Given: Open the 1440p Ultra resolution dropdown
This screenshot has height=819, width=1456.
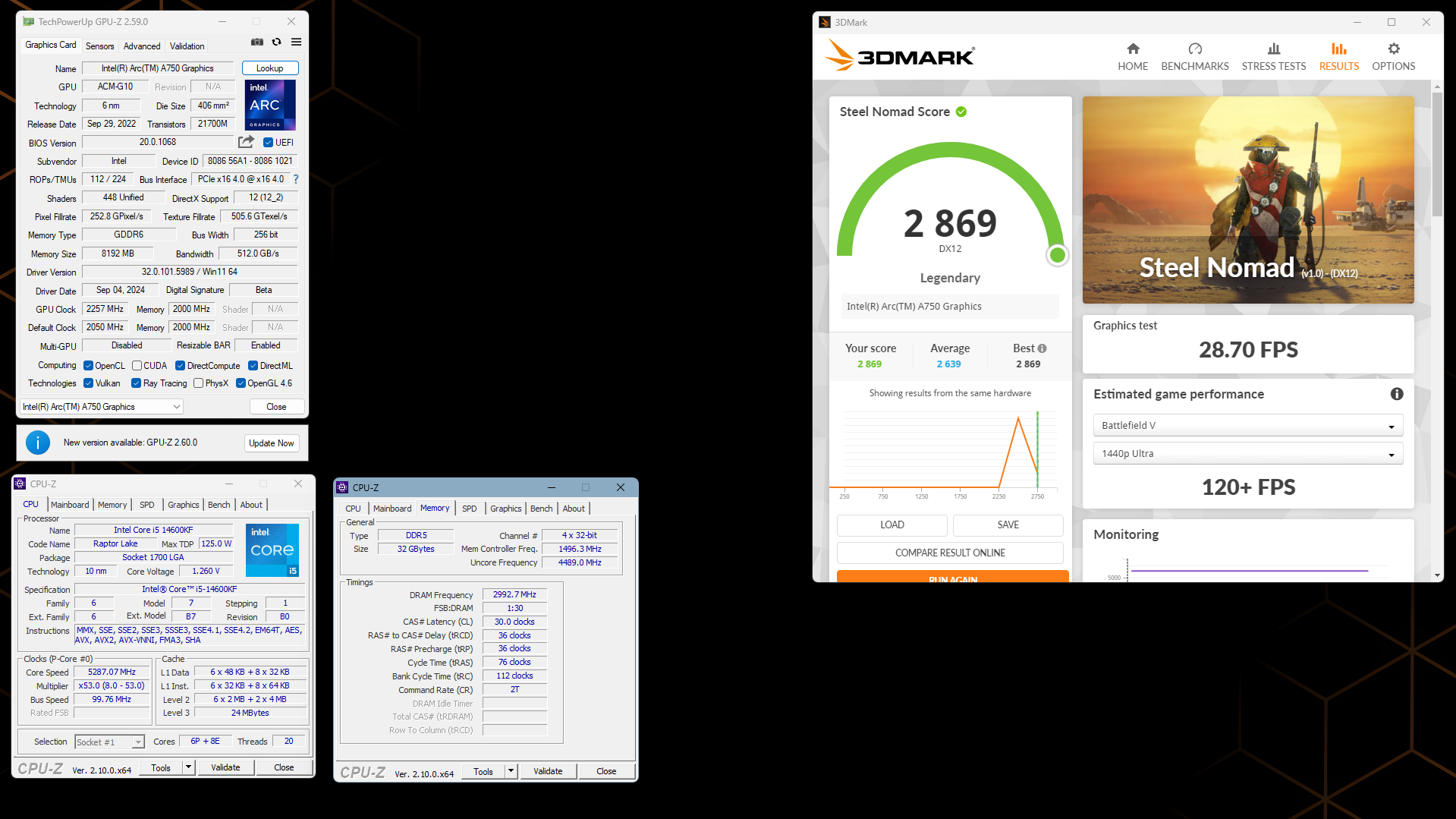Looking at the screenshot, I should pos(1248,454).
